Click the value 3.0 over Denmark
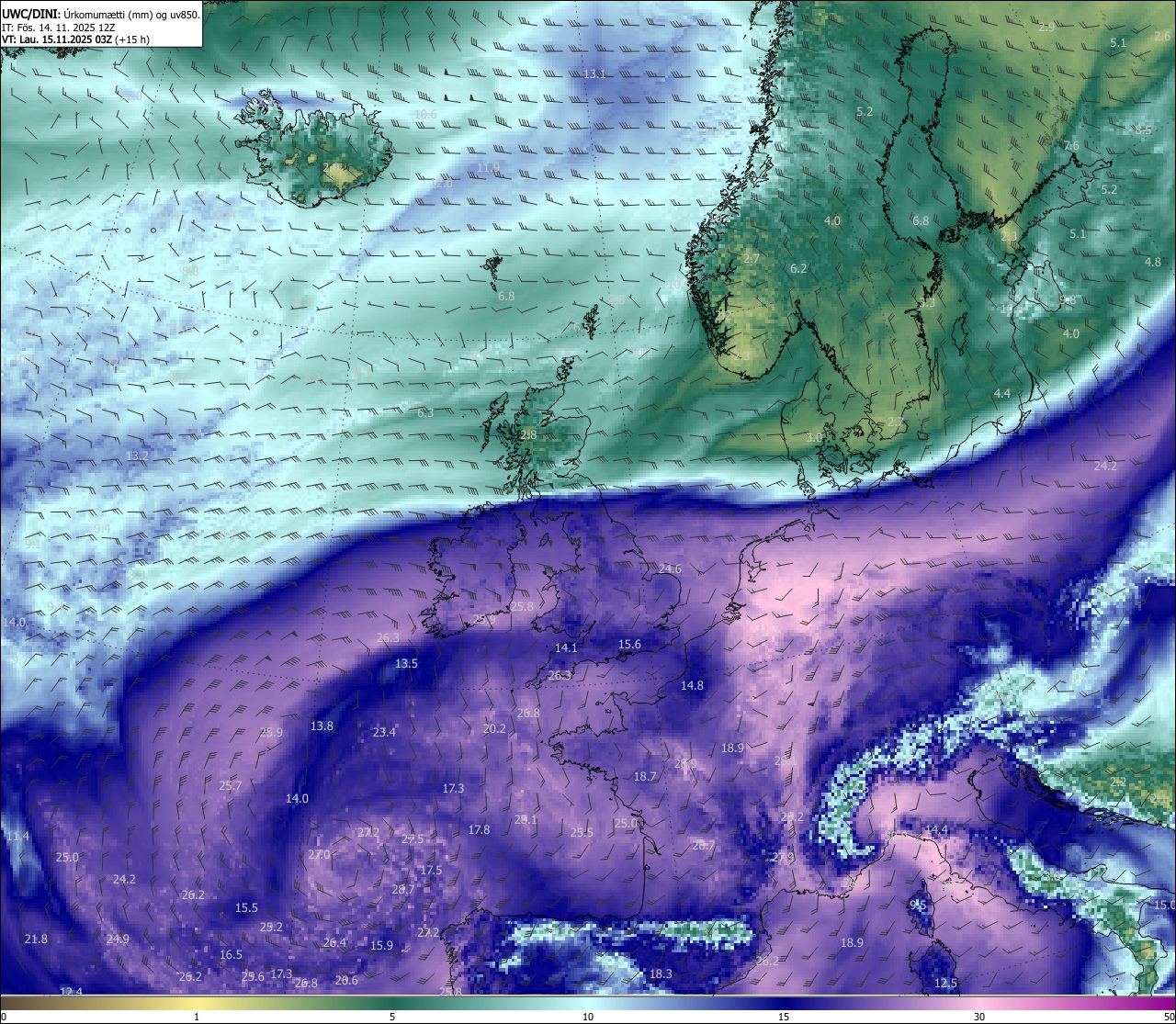Viewport: 1176px width, 1024px height. [814, 438]
